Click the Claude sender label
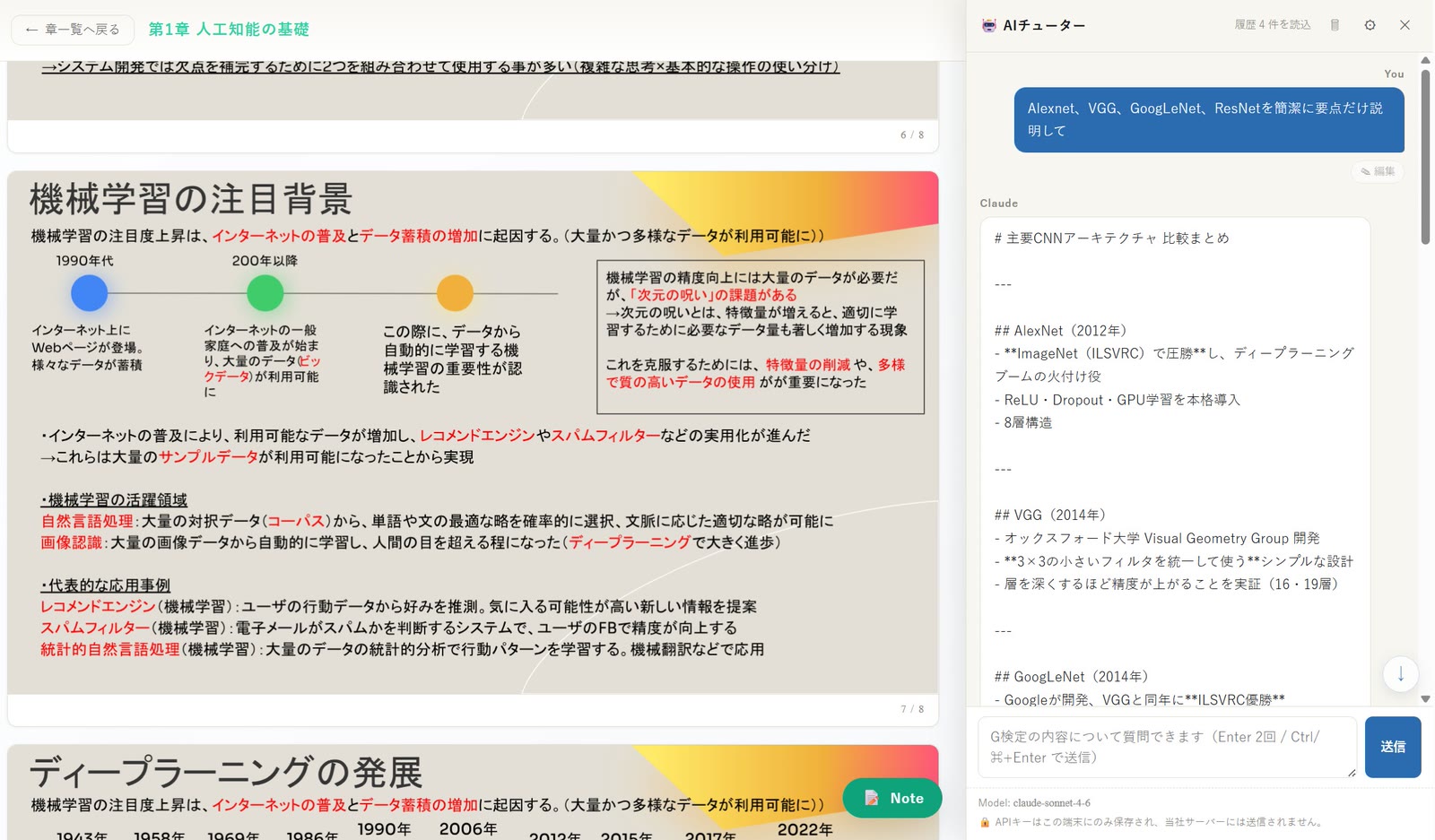 pyautogui.click(x=998, y=204)
